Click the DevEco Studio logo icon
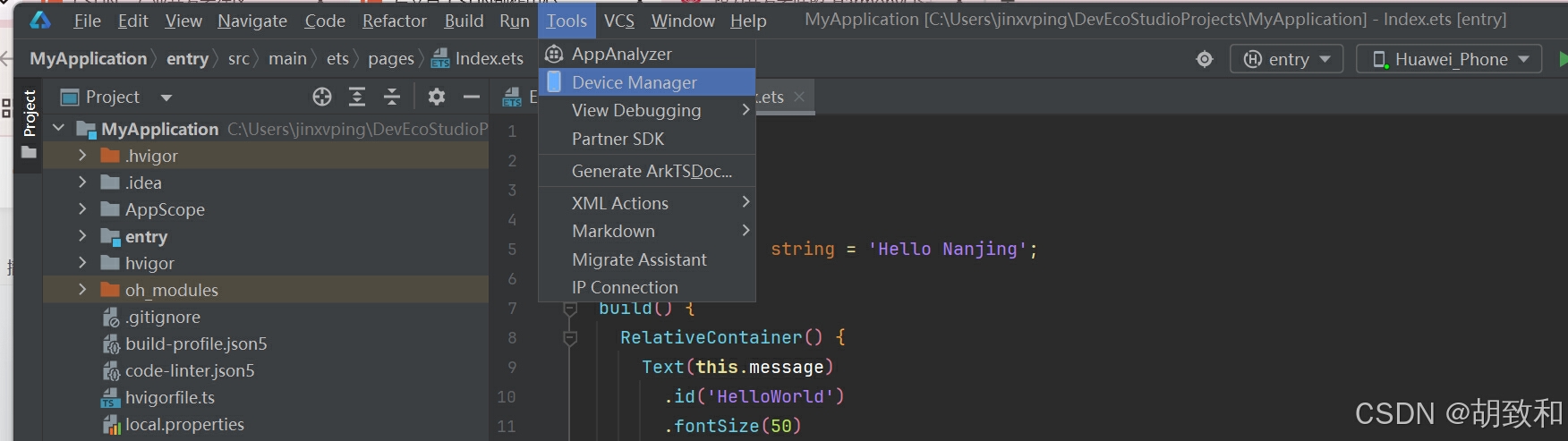Image resolution: width=1568 pixels, height=441 pixels. click(40, 20)
